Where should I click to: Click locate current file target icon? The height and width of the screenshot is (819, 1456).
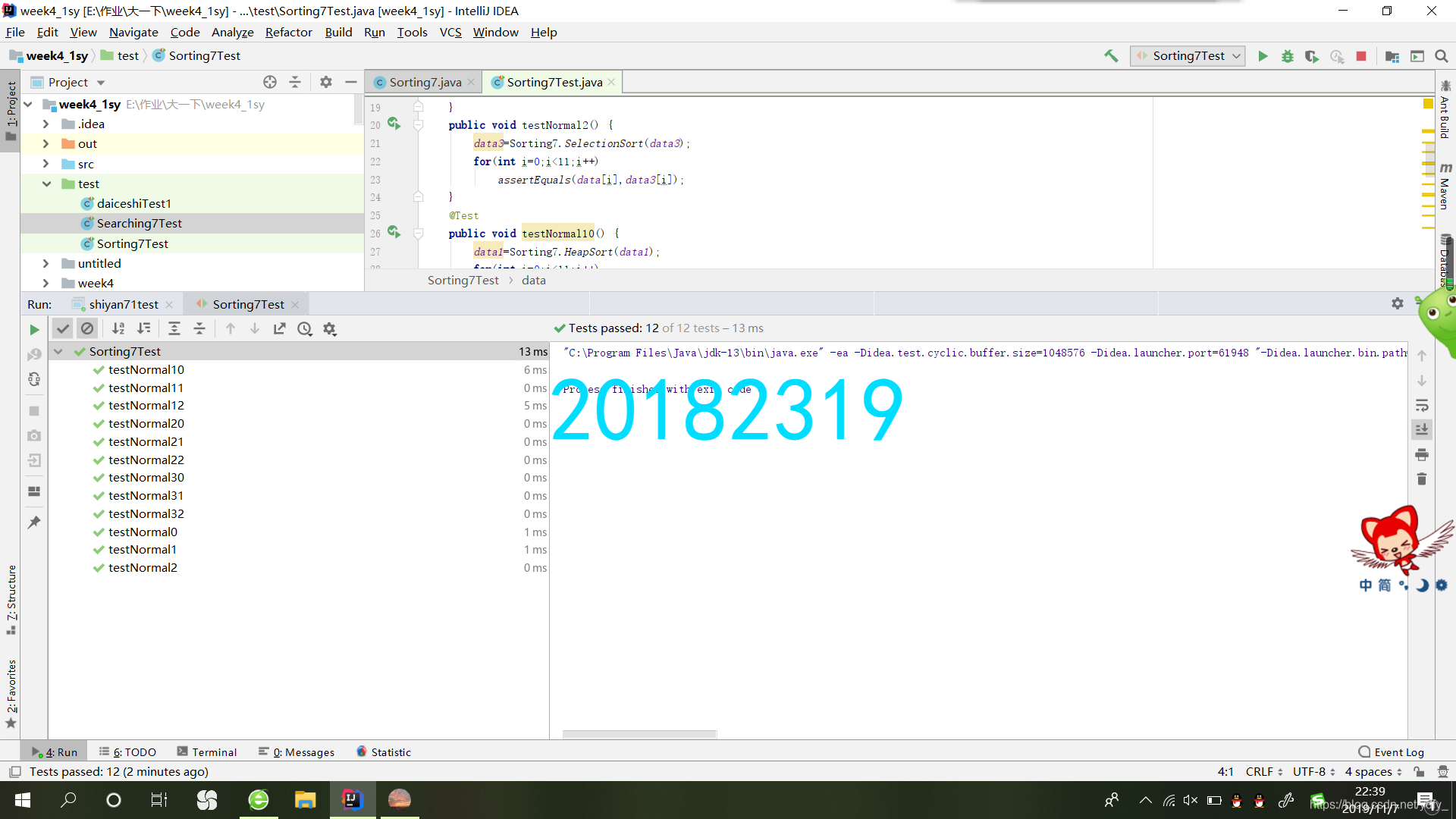pyautogui.click(x=270, y=82)
